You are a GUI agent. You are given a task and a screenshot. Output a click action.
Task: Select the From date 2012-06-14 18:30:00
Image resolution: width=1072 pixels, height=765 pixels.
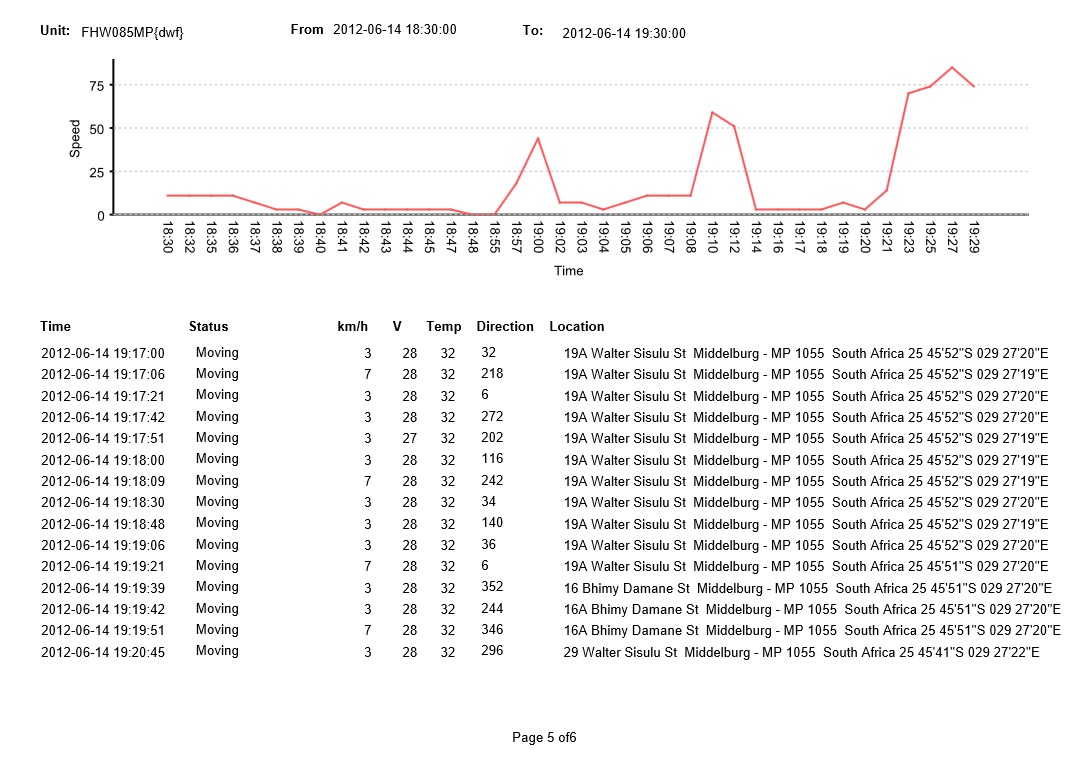click(x=394, y=30)
